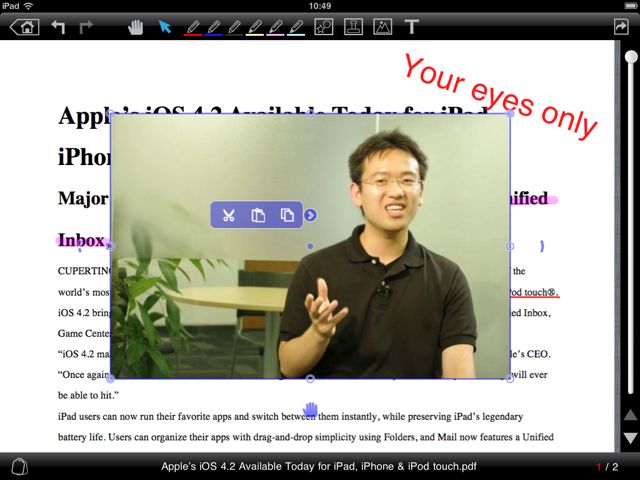Screen dimensions: 640x480
Task: Go to previous page up arrow
Action: point(630,416)
